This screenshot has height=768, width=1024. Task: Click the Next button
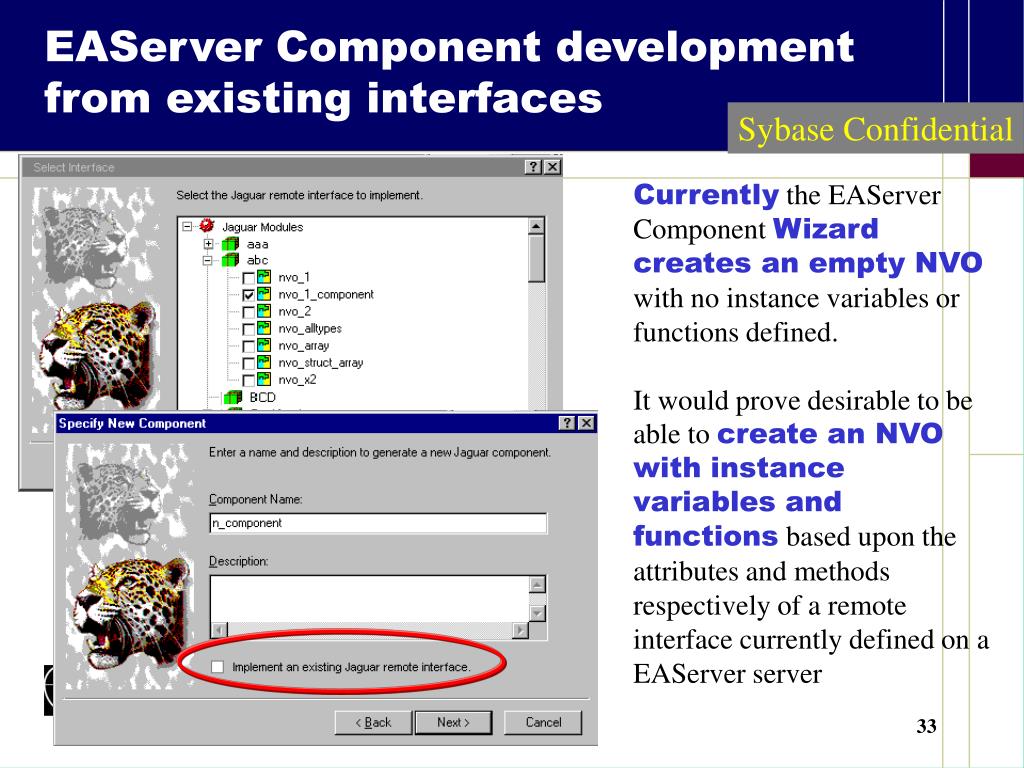(453, 722)
